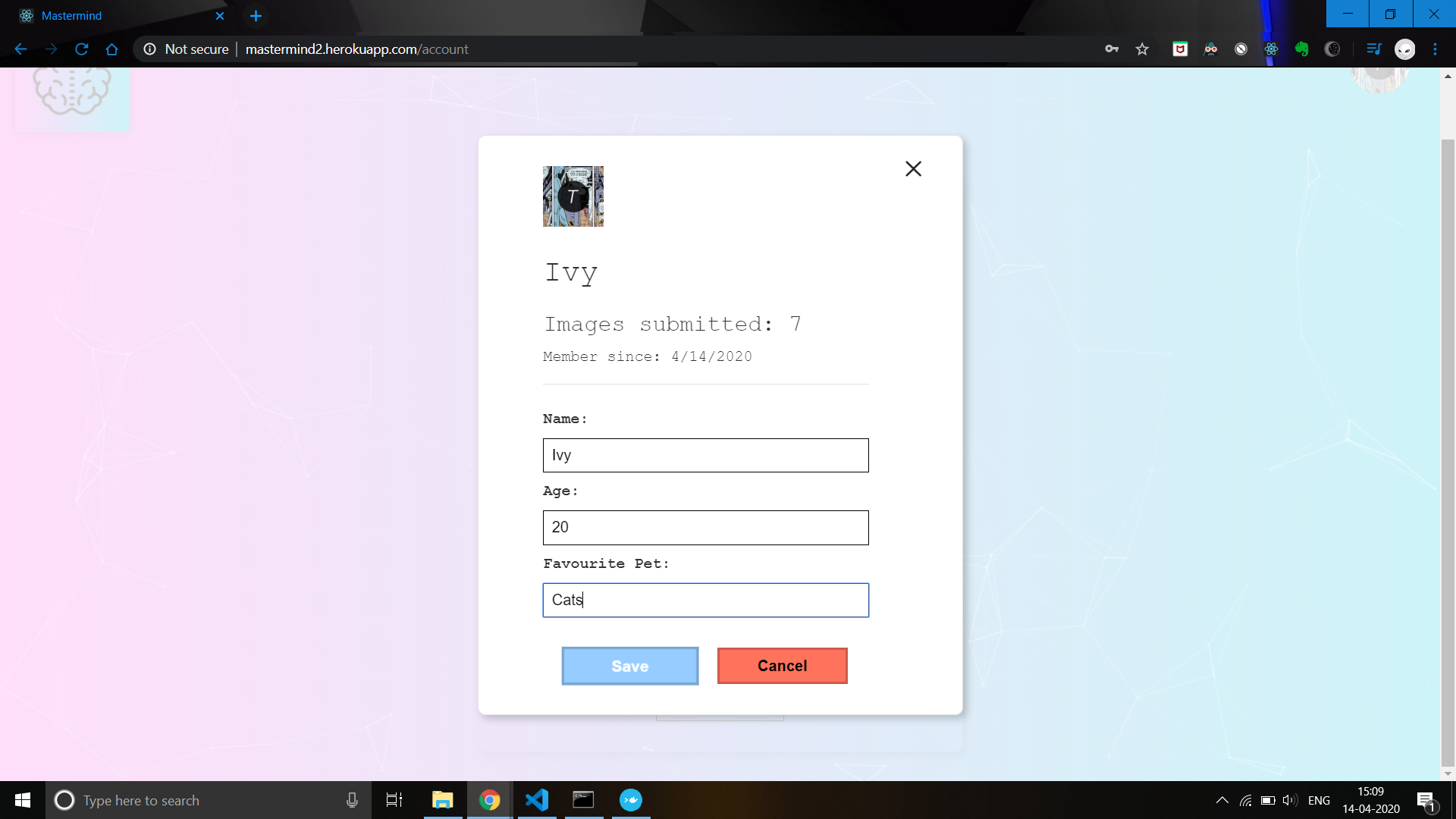Image resolution: width=1456 pixels, height=819 pixels.
Task: Click the McAfee extension icon
Action: coord(1180,49)
